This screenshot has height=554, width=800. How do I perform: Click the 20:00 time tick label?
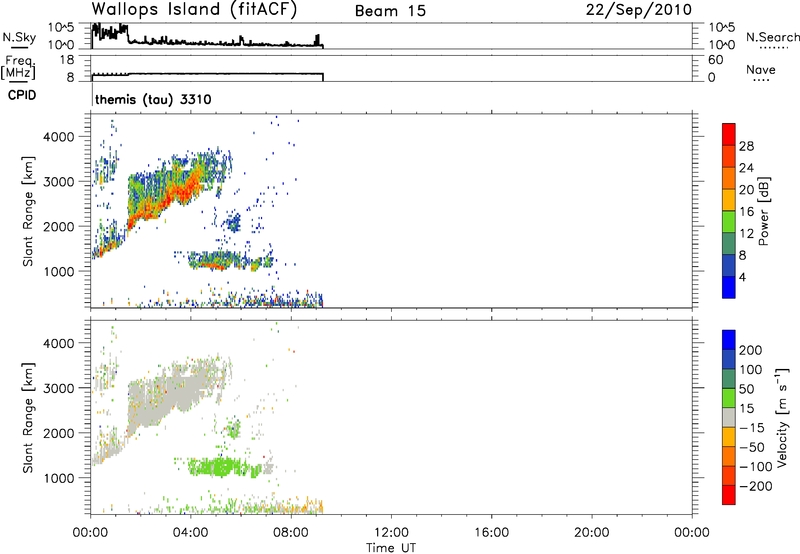click(592, 533)
